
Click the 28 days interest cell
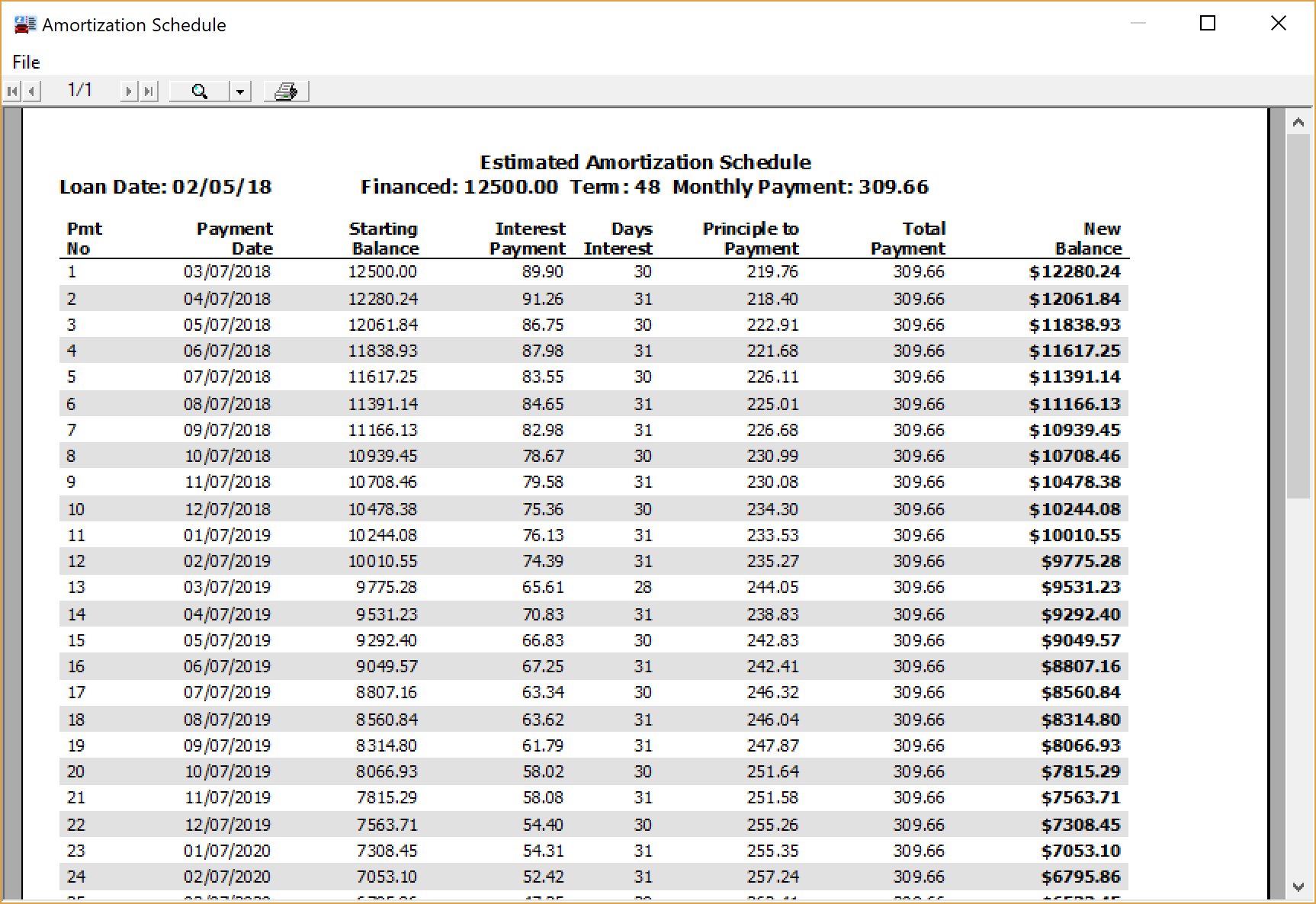pyautogui.click(x=643, y=588)
